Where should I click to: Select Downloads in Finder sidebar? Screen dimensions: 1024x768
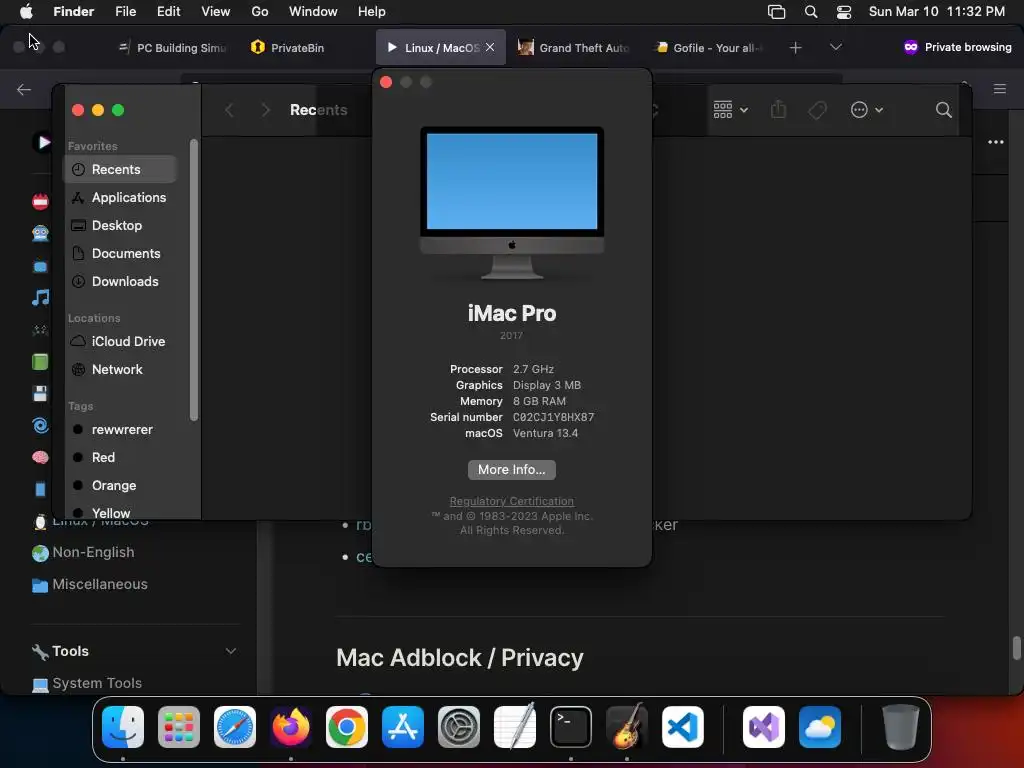pos(120,281)
